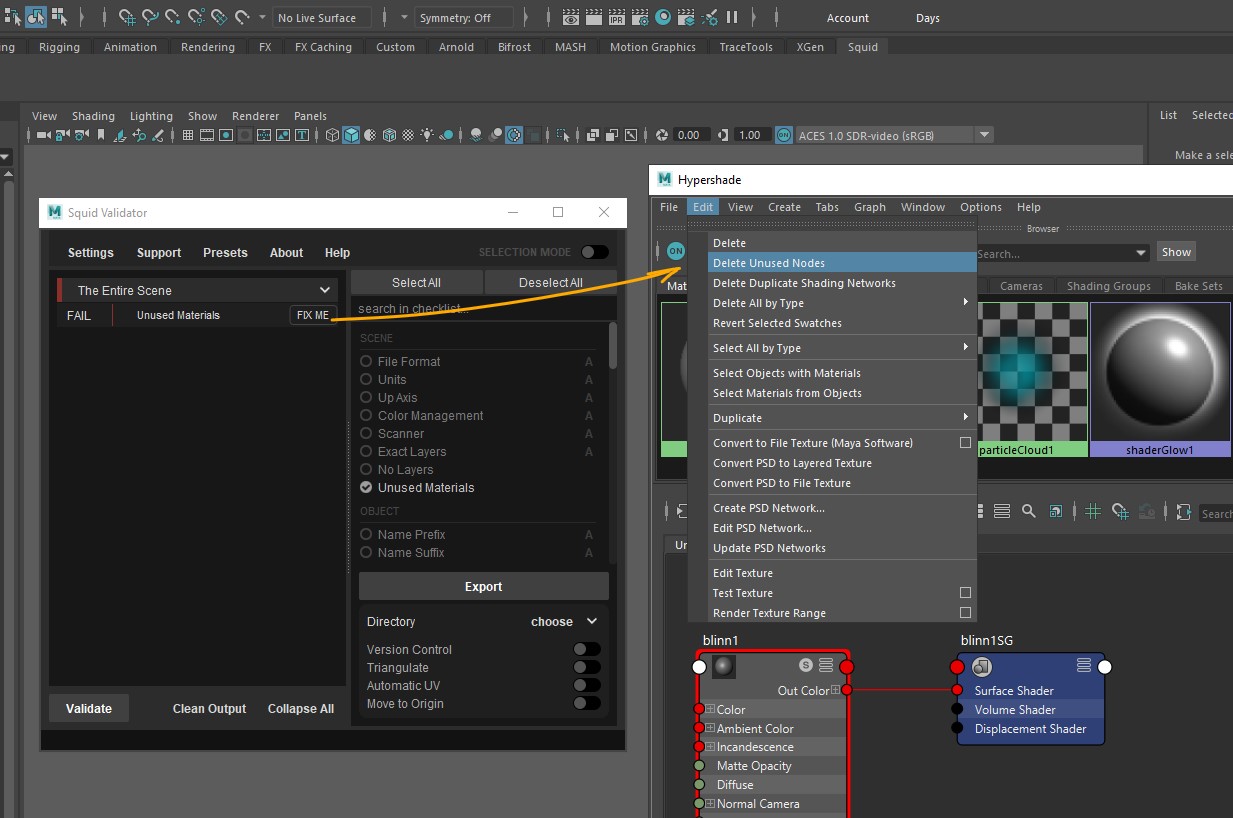Click the Show button in Hypershade browser
The image size is (1233, 818).
(x=1176, y=252)
